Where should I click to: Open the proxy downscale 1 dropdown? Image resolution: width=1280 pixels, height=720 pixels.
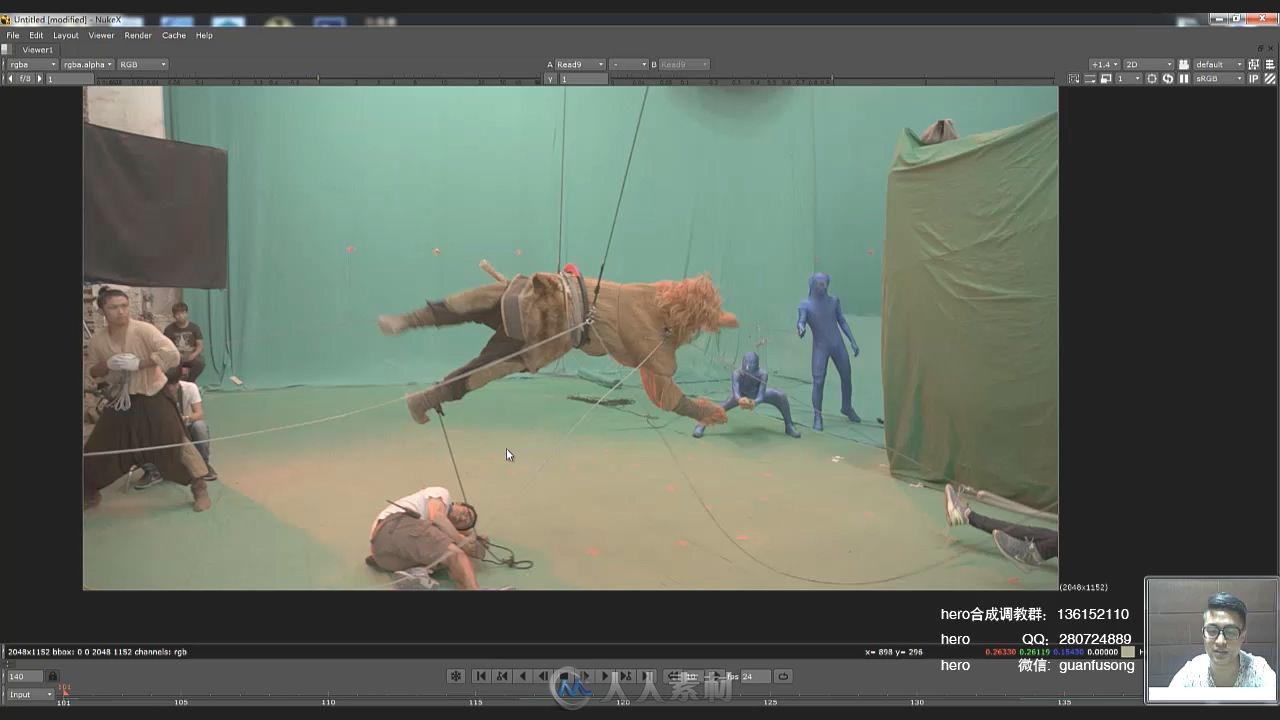[x=1129, y=78]
